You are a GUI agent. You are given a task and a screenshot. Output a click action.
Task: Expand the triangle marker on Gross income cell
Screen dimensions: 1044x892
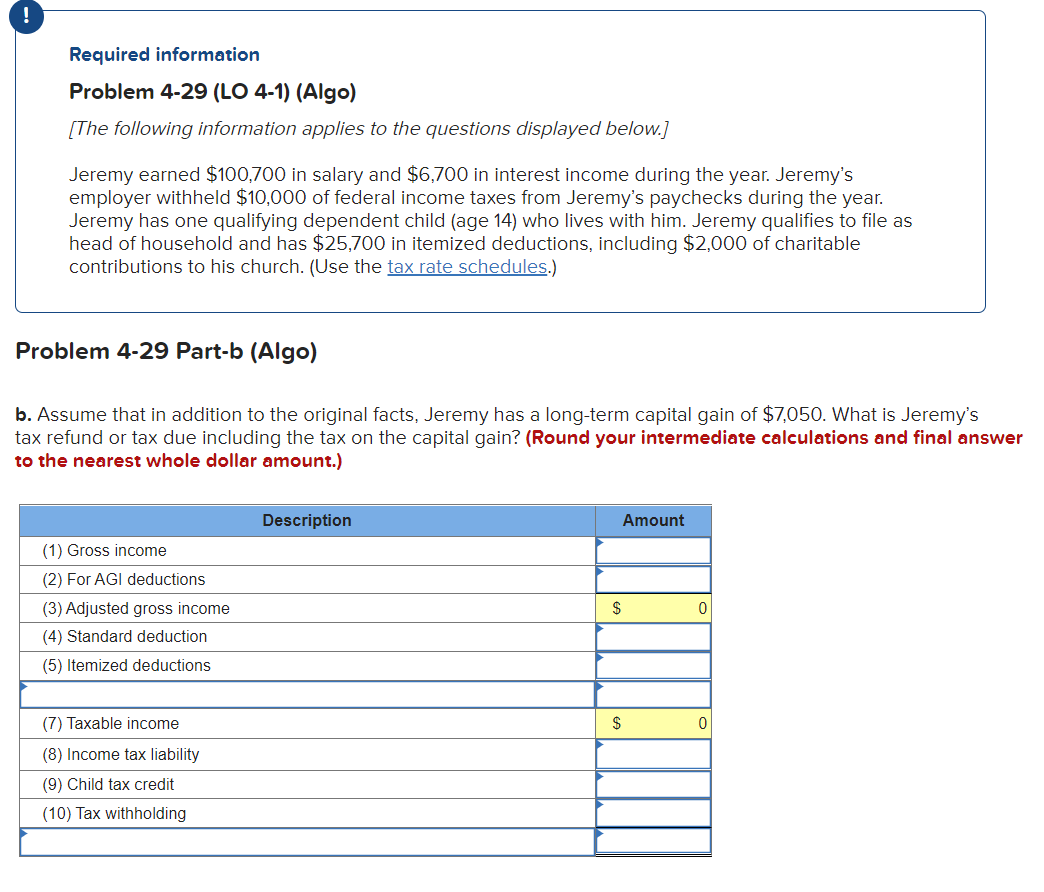[600, 543]
